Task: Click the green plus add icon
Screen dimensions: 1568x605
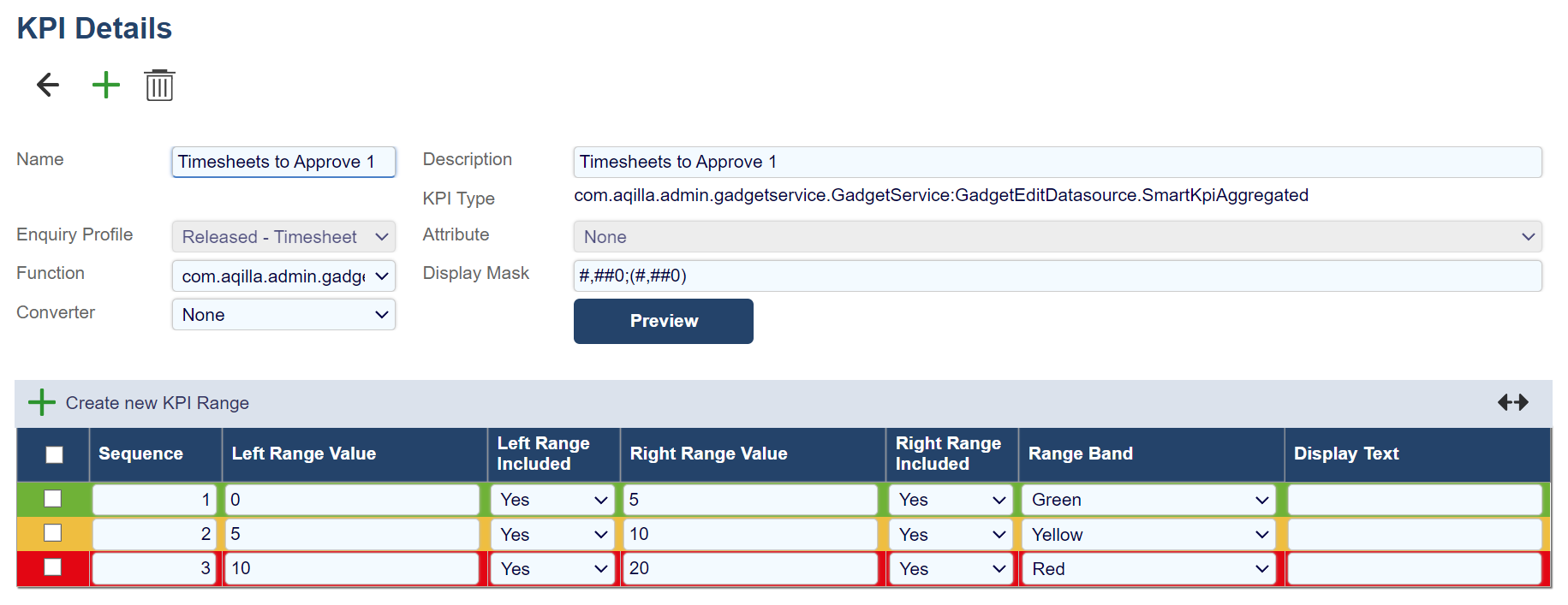Action: tap(106, 85)
